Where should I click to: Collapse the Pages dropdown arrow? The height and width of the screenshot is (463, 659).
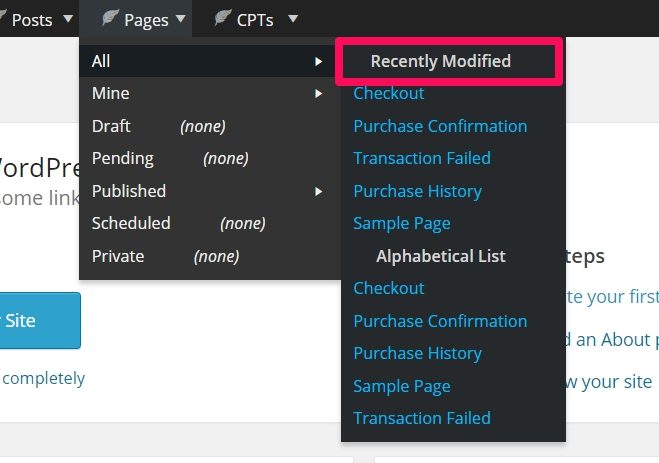[180, 19]
